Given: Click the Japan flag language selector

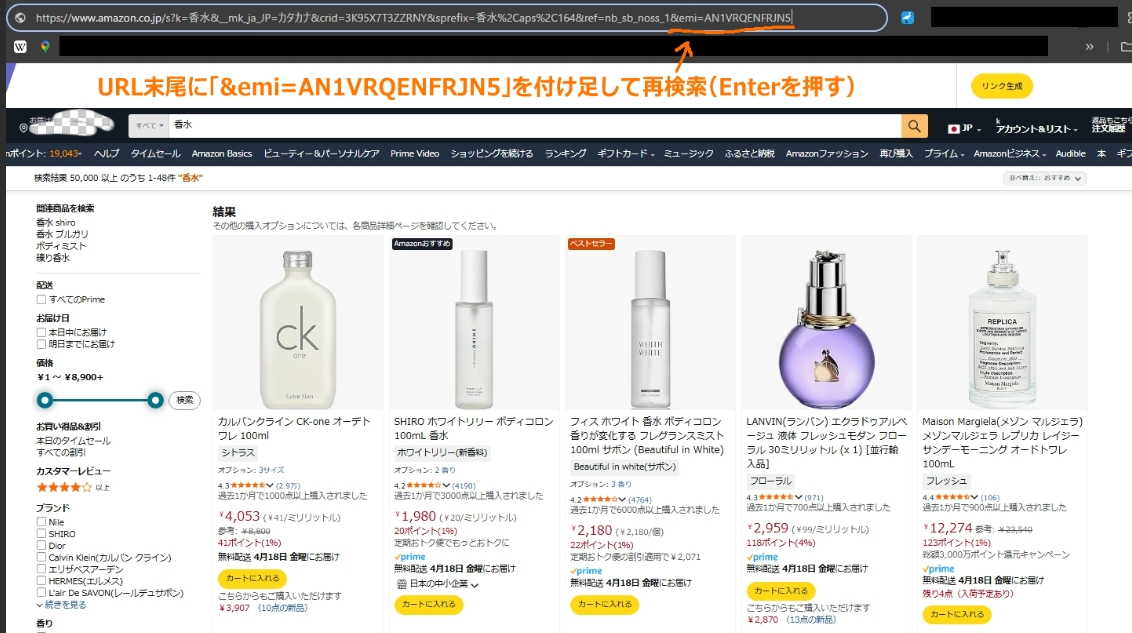Looking at the screenshot, I should click(x=964, y=128).
